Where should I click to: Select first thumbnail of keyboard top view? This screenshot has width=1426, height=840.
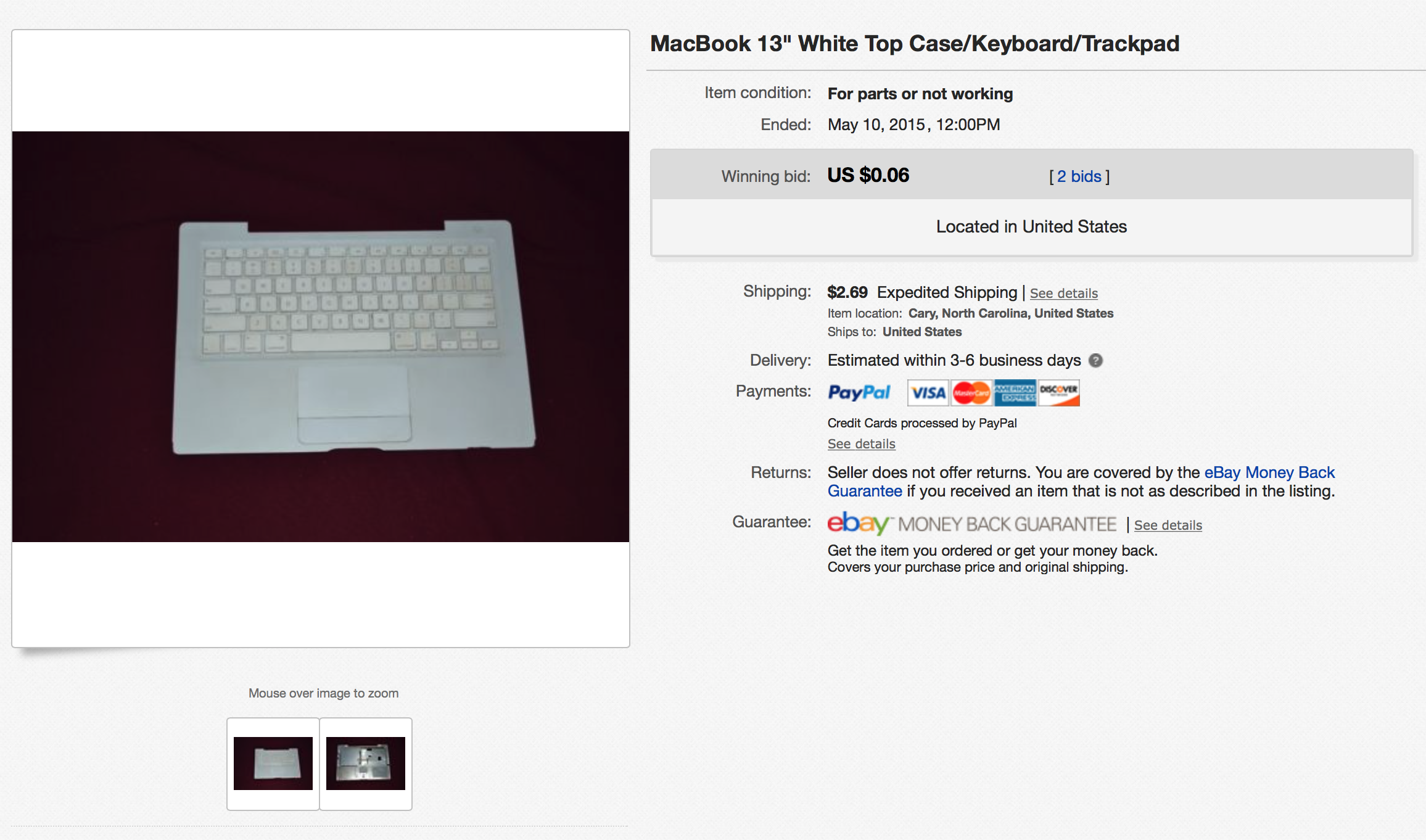pos(273,764)
